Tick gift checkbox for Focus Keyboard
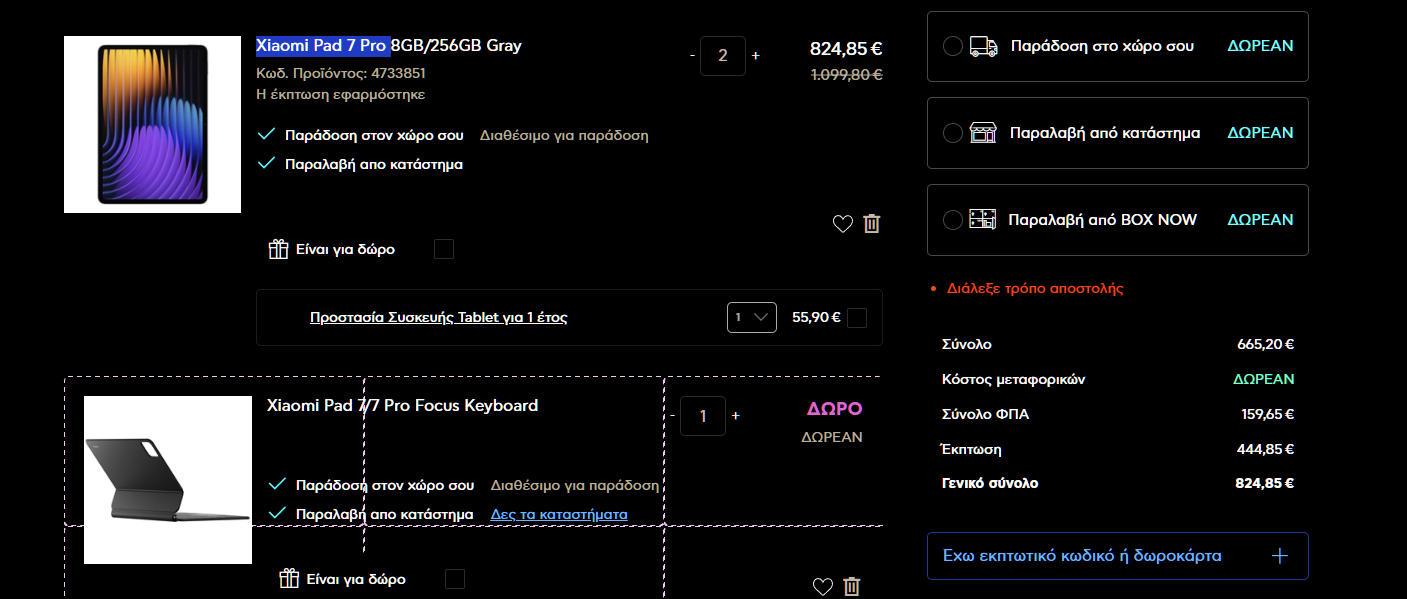This screenshot has width=1407, height=599. pyautogui.click(x=455, y=579)
